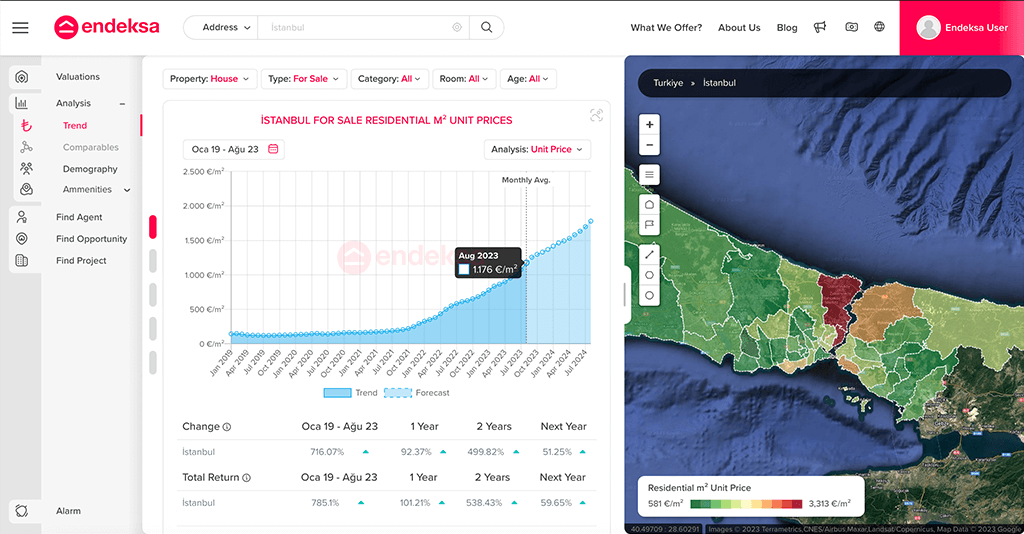Image resolution: width=1024 pixels, height=534 pixels.
Task: Click the What We Offer? link
Action: point(666,28)
